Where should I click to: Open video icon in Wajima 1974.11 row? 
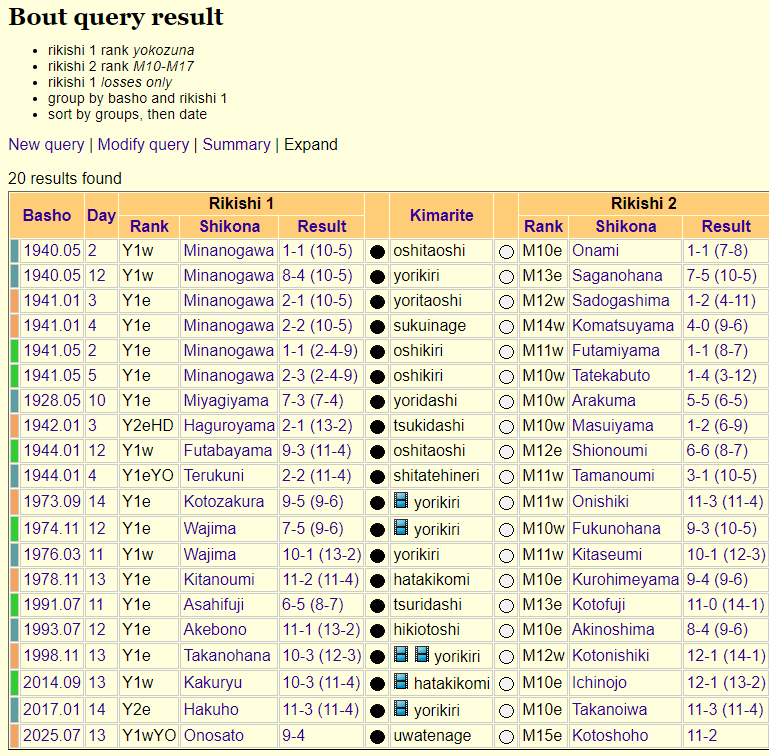tap(401, 527)
